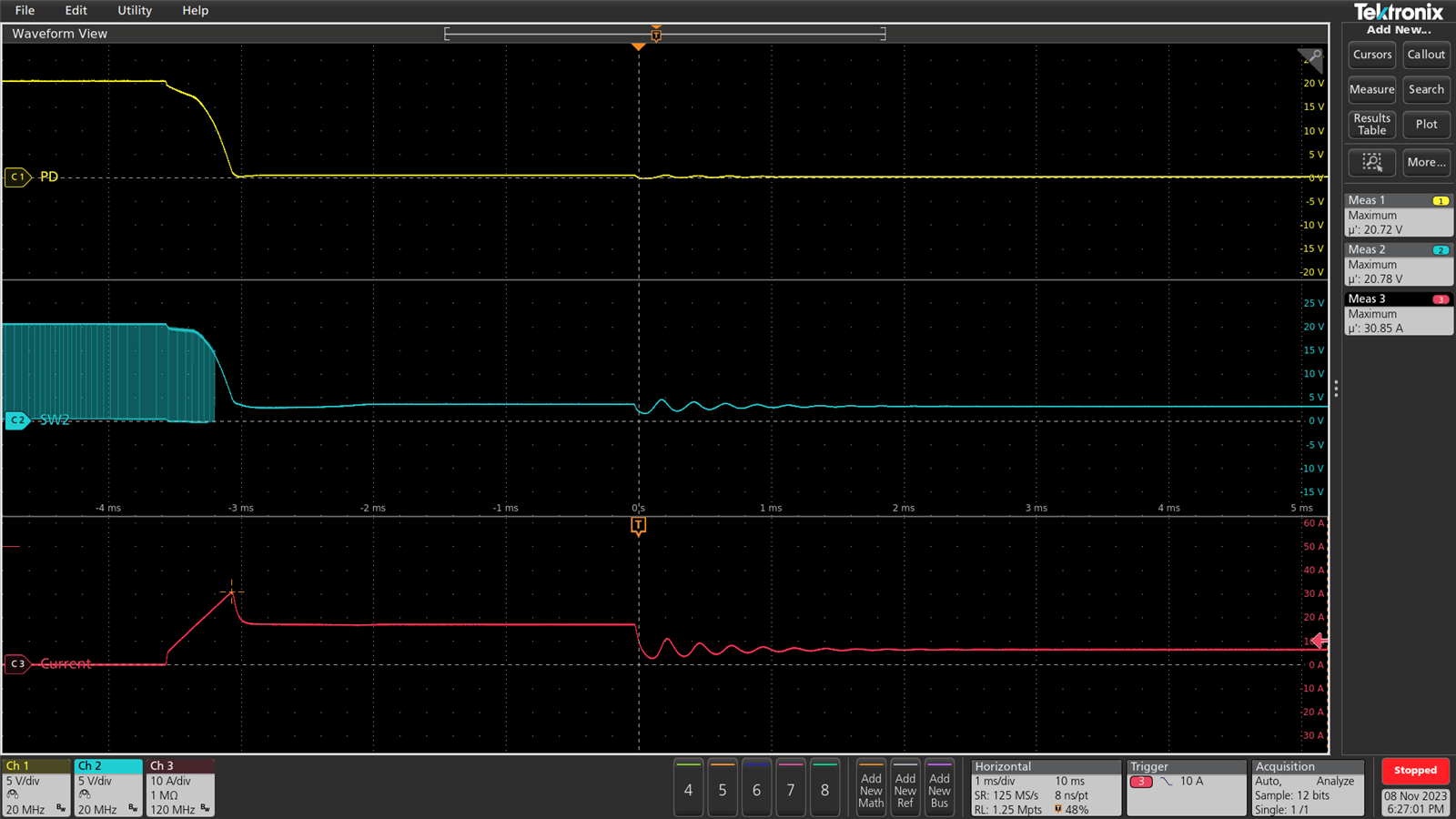Click the Waveform View title

pyautogui.click(x=59, y=34)
